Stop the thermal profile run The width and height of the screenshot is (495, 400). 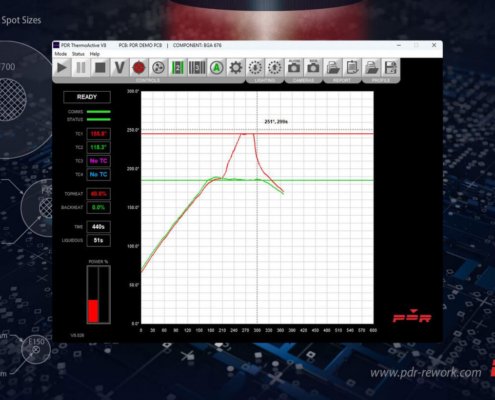[x=100, y=68]
